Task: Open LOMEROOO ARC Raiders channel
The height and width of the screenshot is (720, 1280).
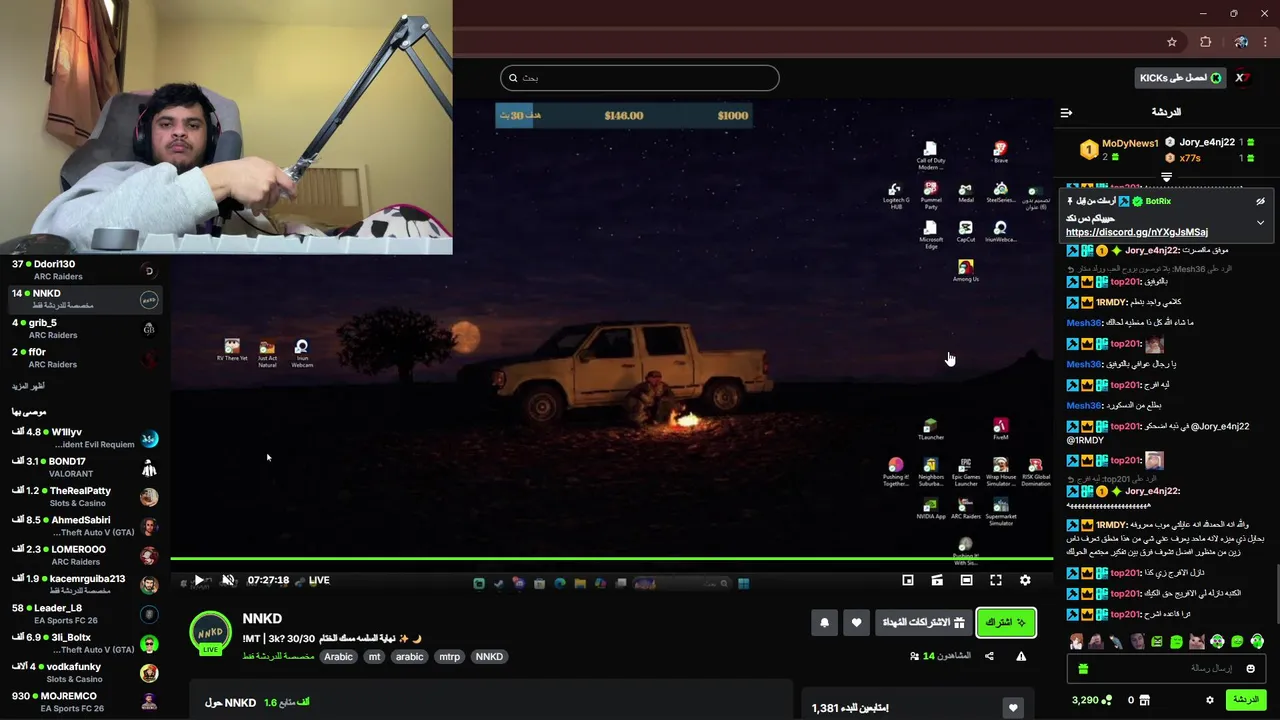Action: (x=84, y=555)
